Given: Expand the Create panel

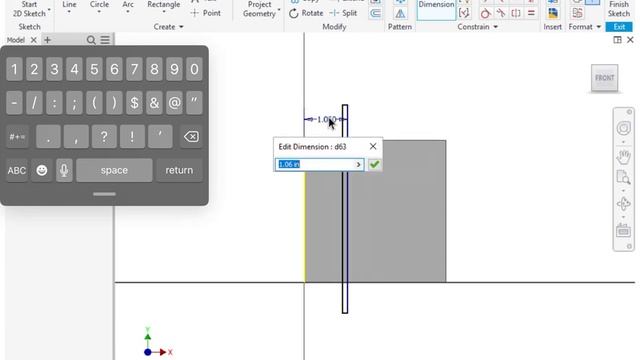Looking at the screenshot, I should 169,27.
